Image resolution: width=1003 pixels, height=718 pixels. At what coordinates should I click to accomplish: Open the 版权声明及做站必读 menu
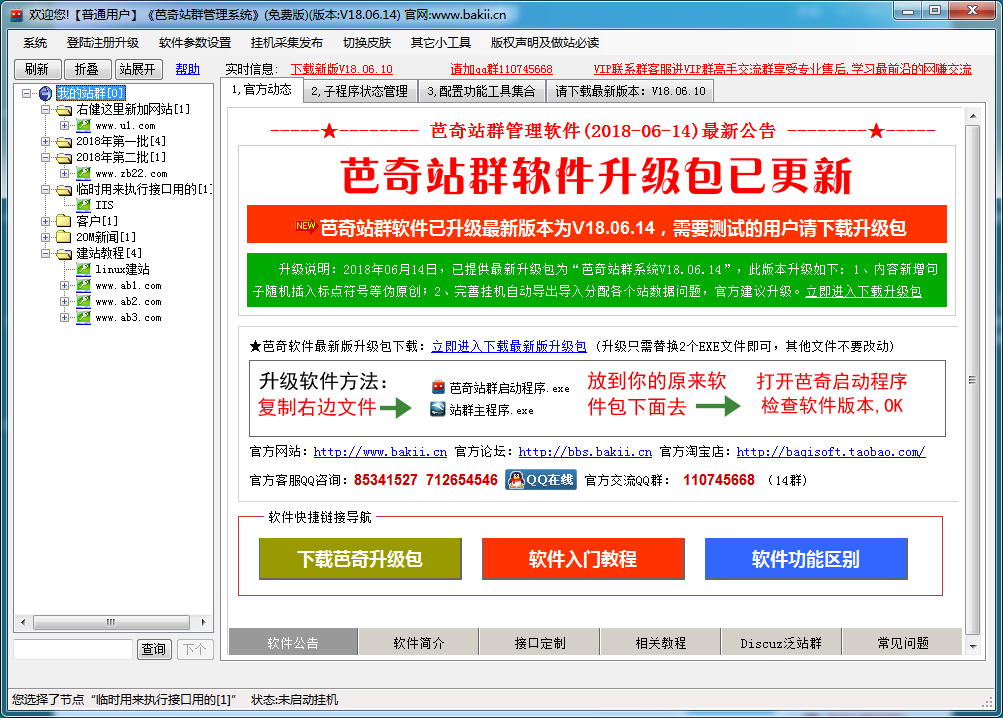point(544,43)
